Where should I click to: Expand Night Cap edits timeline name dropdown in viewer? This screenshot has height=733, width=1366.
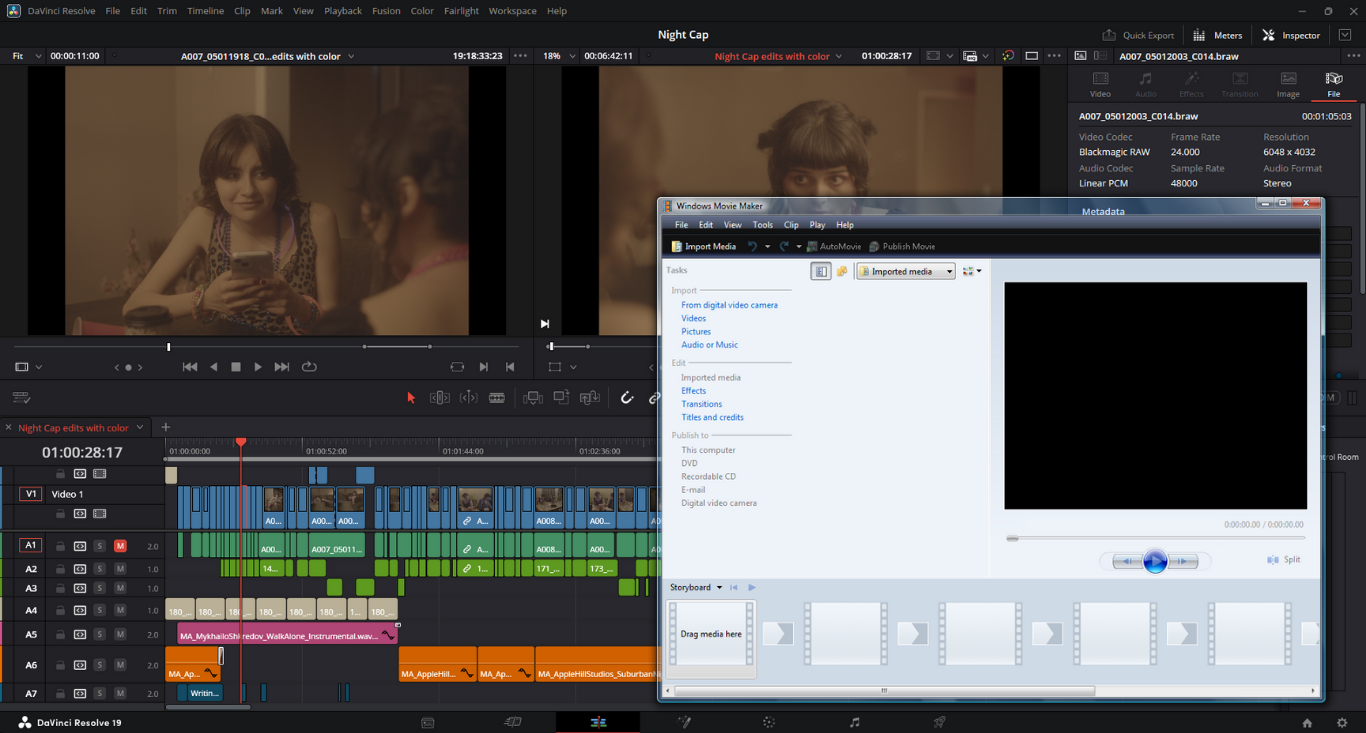pyautogui.click(x=839, y=56)
